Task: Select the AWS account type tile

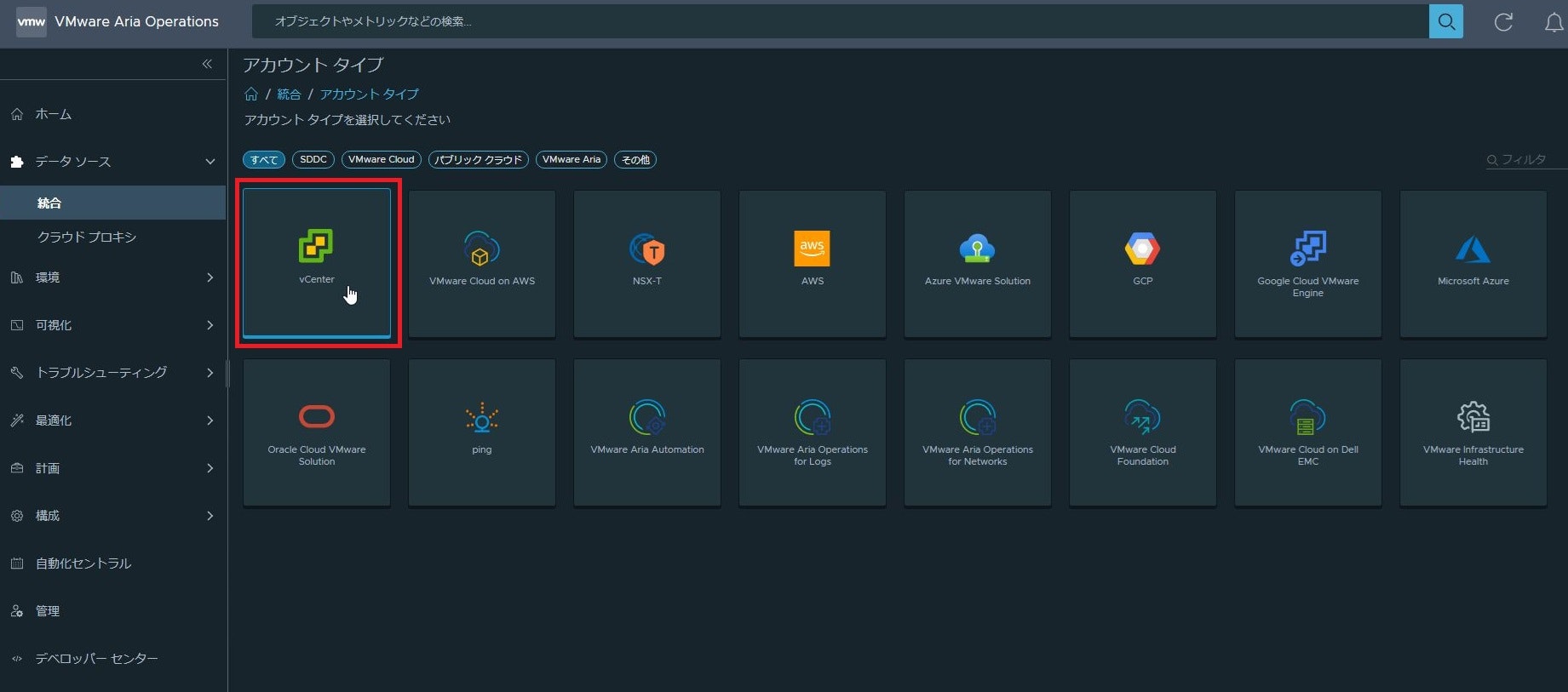Action: (x=813, y=264)
